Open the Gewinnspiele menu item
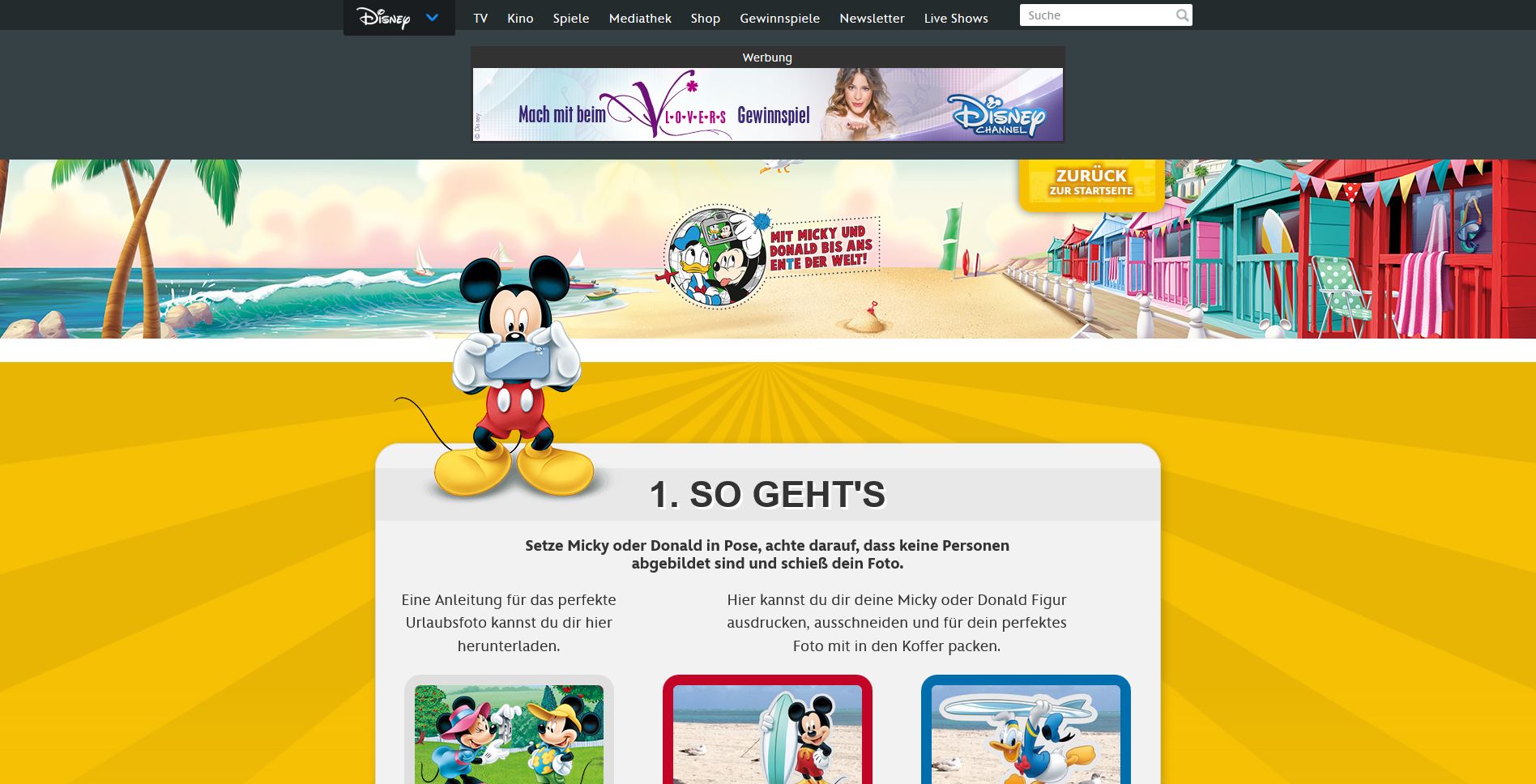 click(779, 18)
